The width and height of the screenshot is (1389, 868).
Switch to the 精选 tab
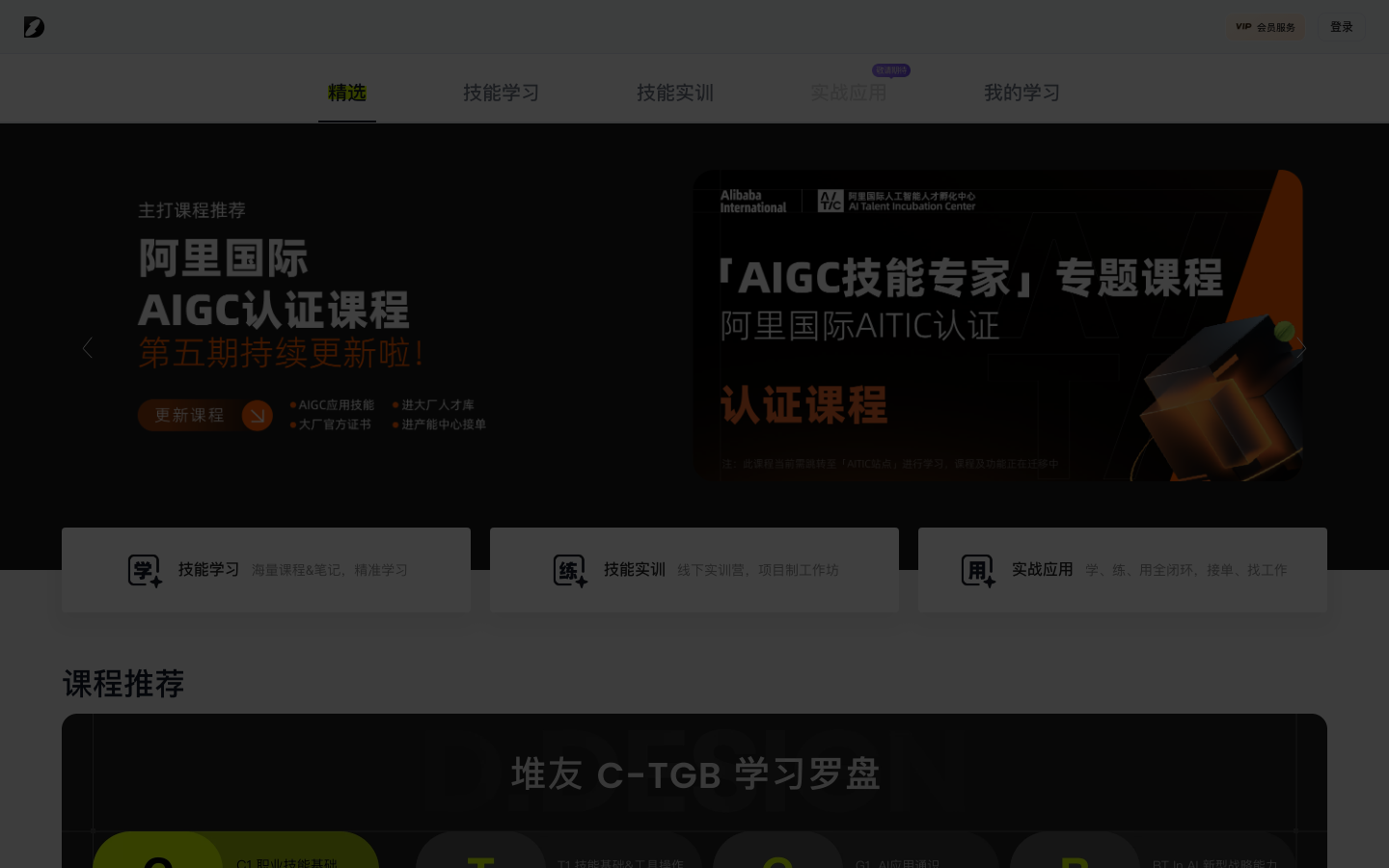tap(347, 93)
